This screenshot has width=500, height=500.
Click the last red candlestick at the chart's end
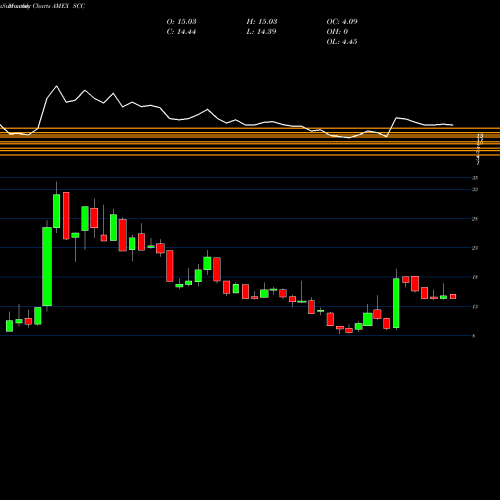pyautogui.click(x=453, y=296)
